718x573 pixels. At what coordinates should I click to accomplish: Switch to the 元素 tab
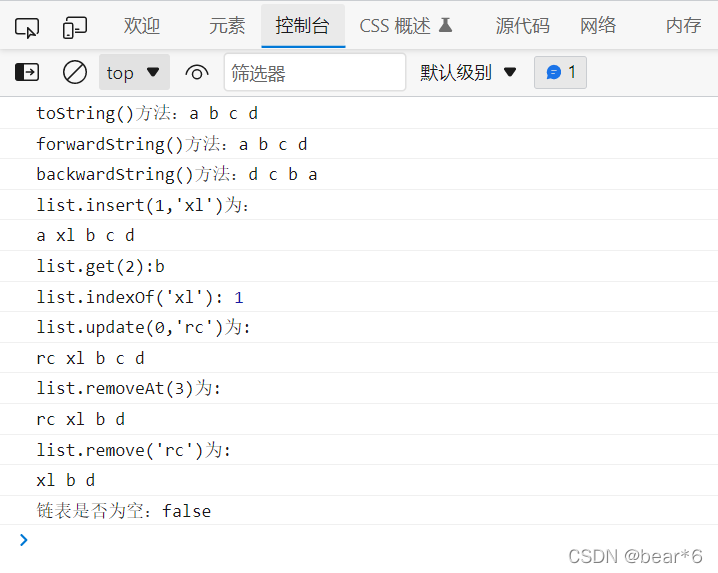(x=227, y=26)
